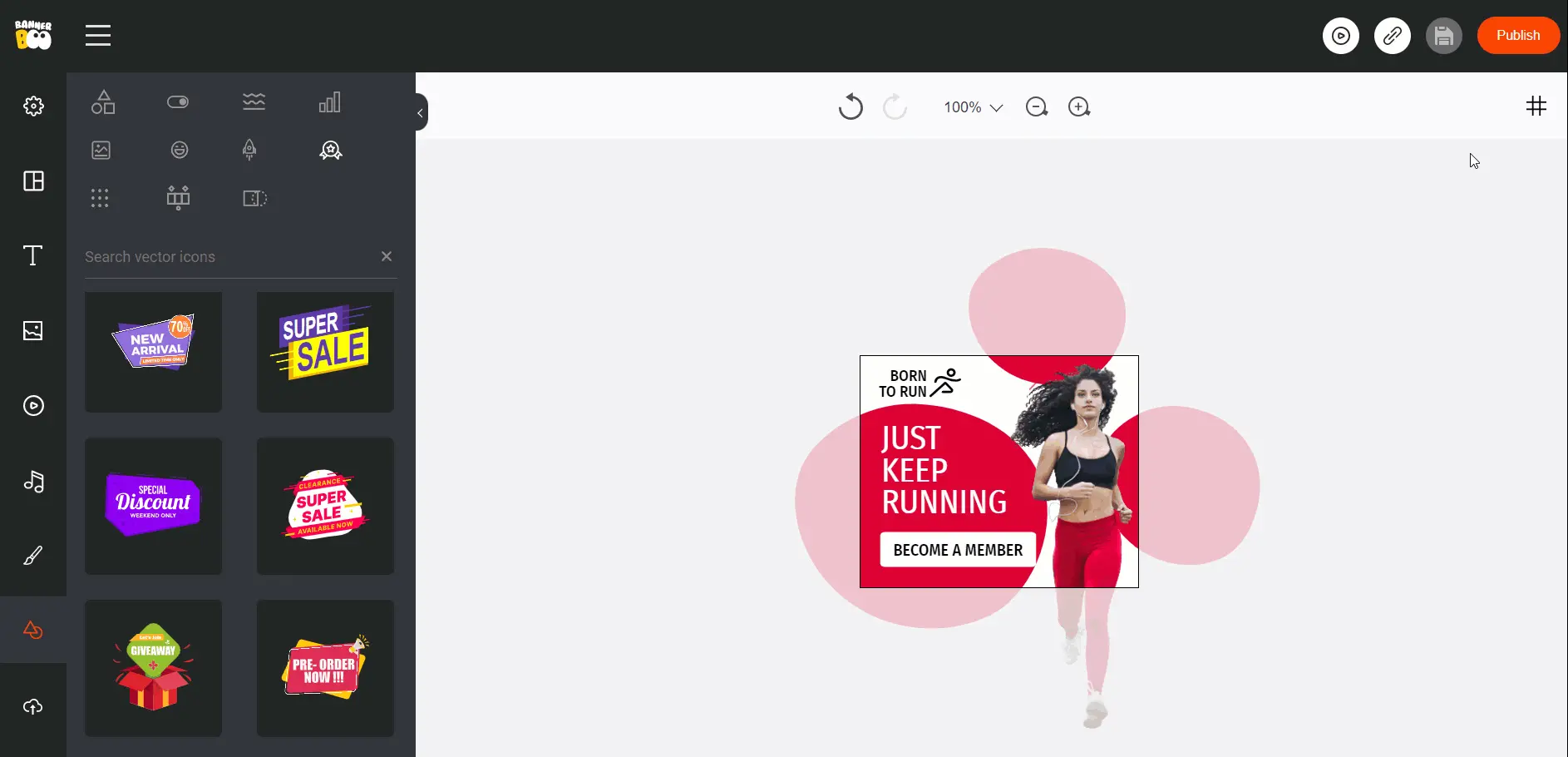The image size is (1568, 757).
Task: Select the basic shapes category icon
Action: point(103,102)
